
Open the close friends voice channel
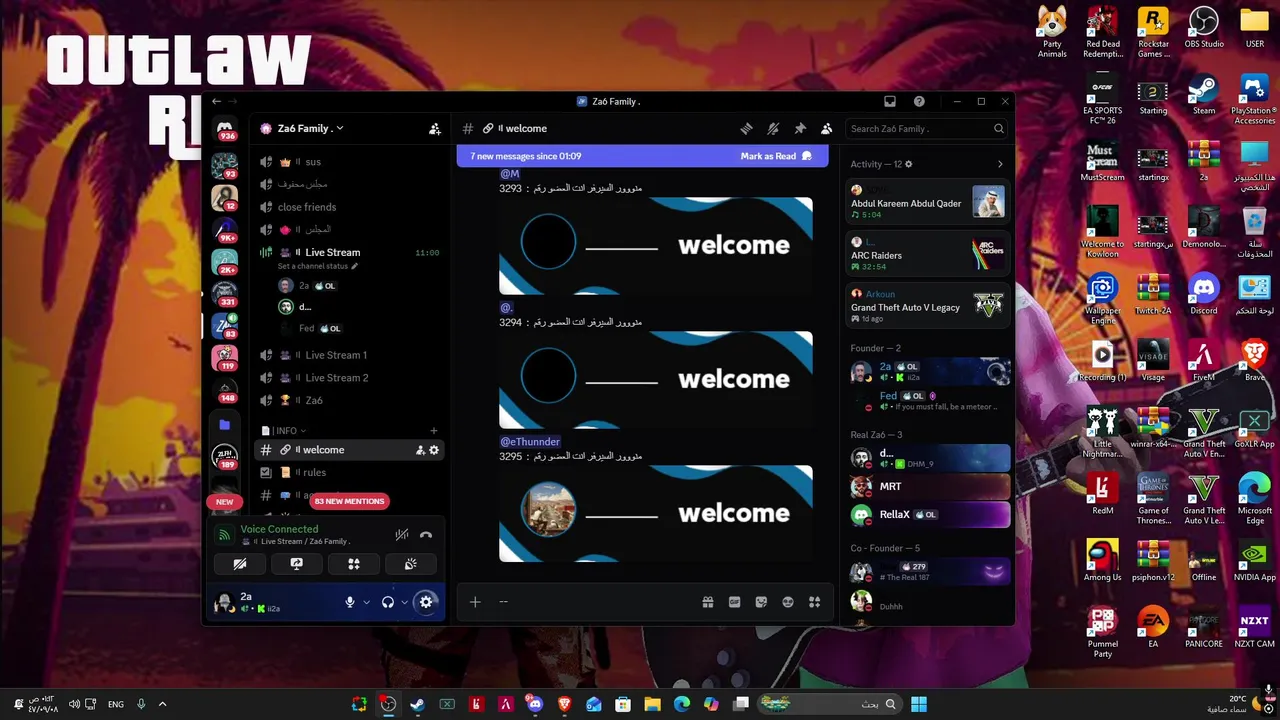click(x=307, y=207)
